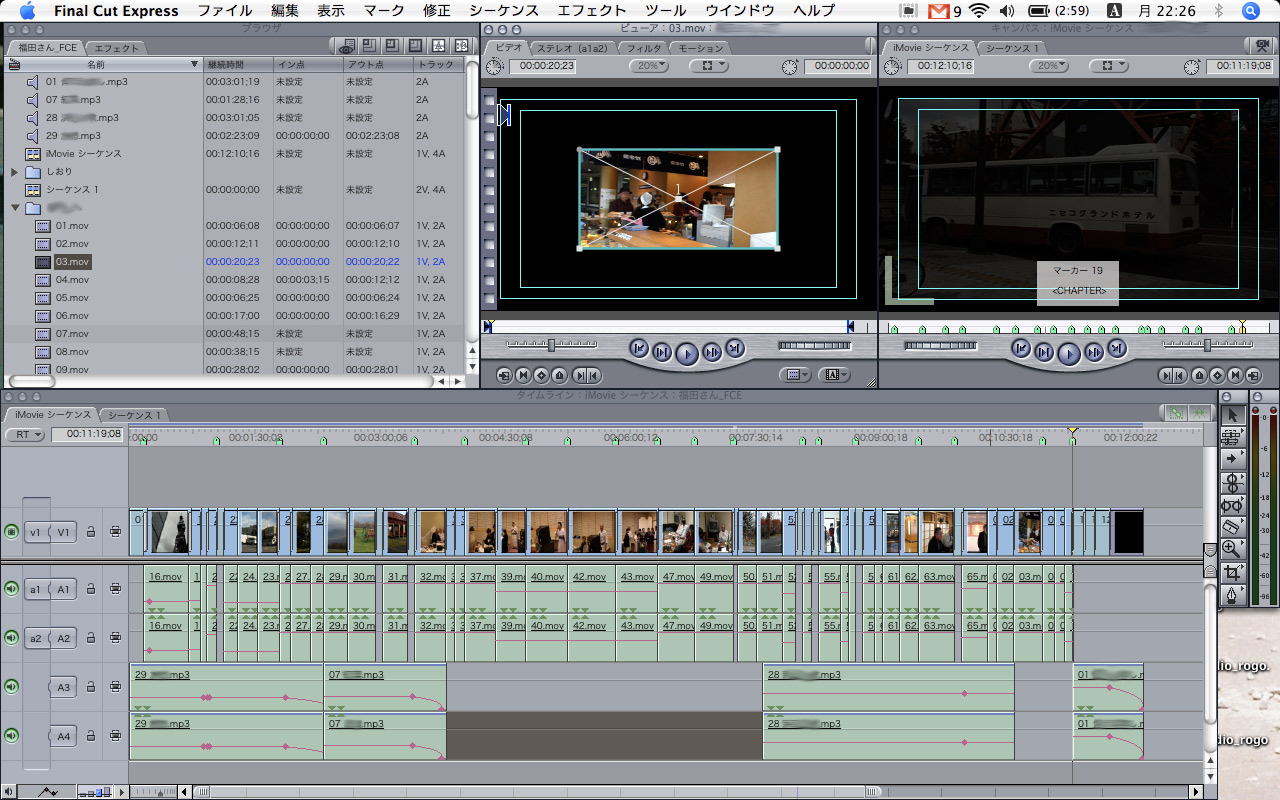Play the Canvas sequence
The image size is (1280, 800).
point(1069,353)
